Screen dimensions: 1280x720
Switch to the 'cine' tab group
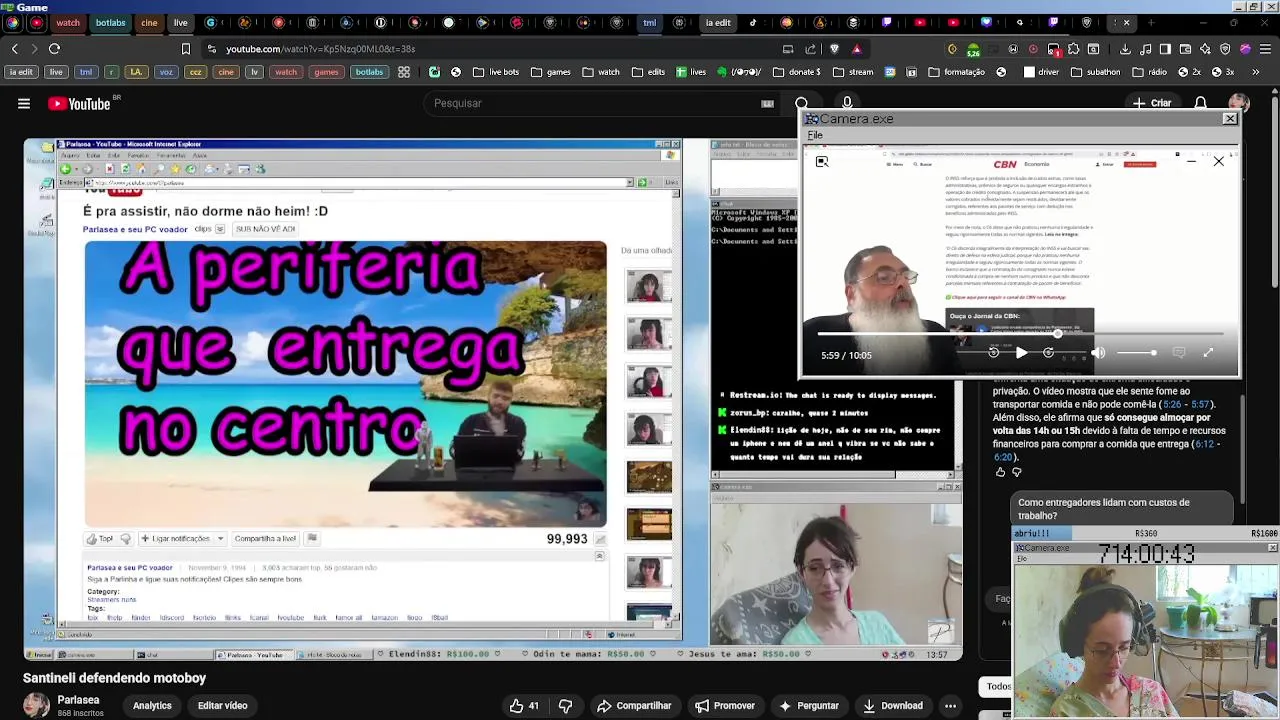pyautogui.click(x=149, y=22)
